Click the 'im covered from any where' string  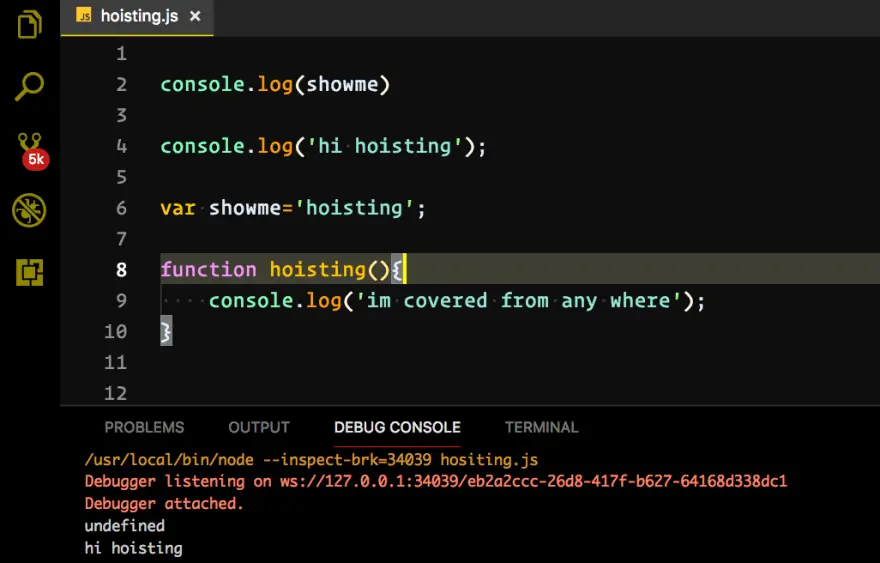(519, 301)
